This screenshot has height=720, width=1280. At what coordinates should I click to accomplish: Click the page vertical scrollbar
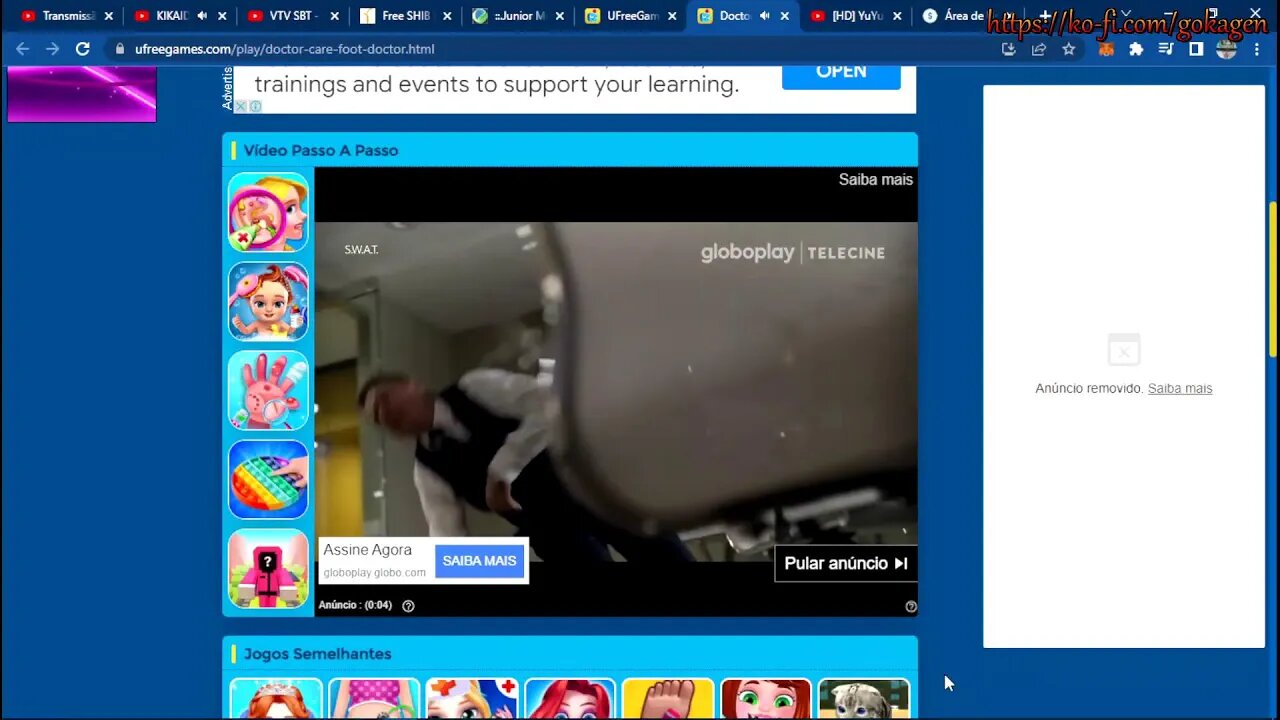coord(1273,278)
